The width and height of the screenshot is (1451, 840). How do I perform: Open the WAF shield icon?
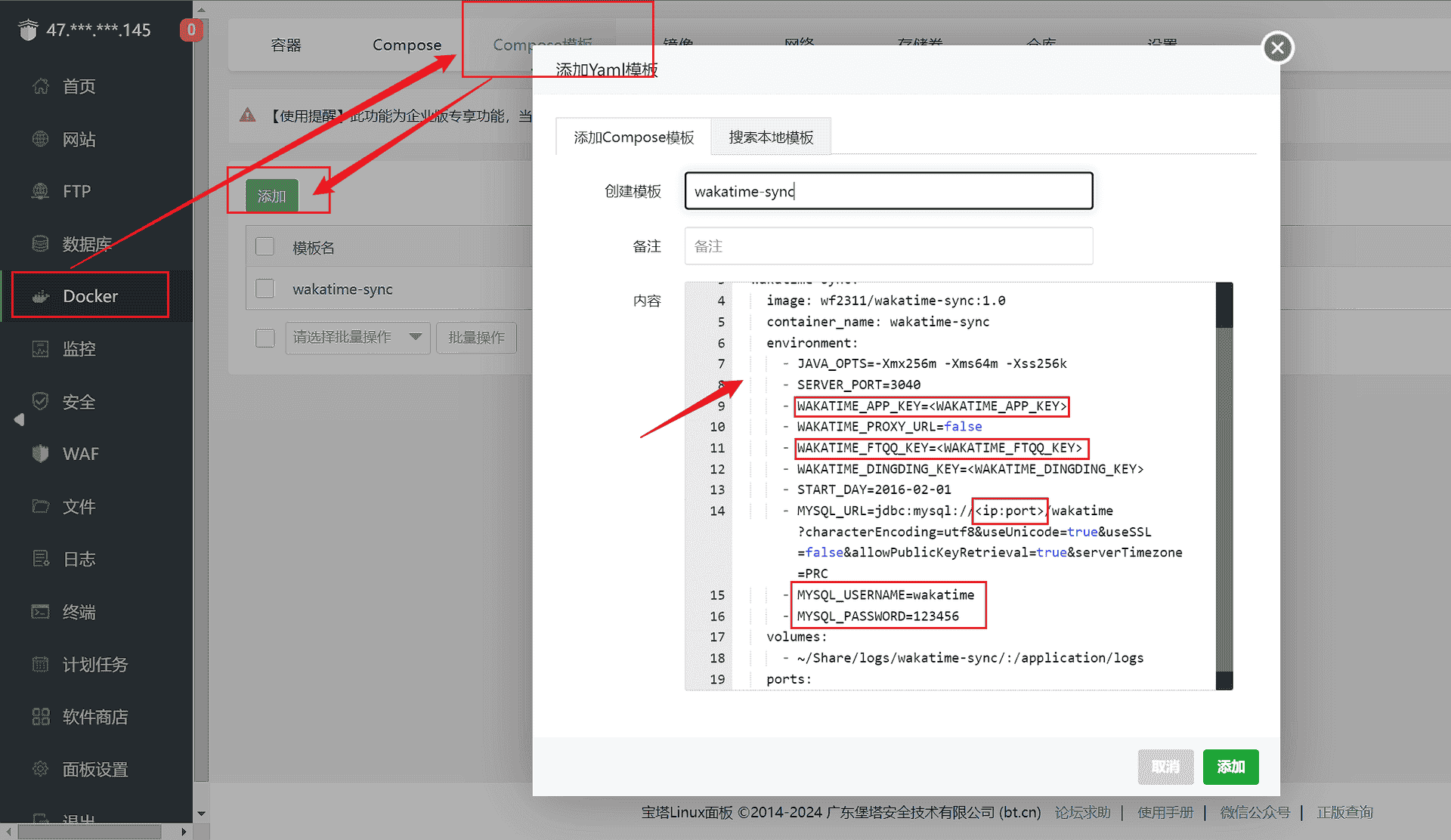[x=41, y=453]
